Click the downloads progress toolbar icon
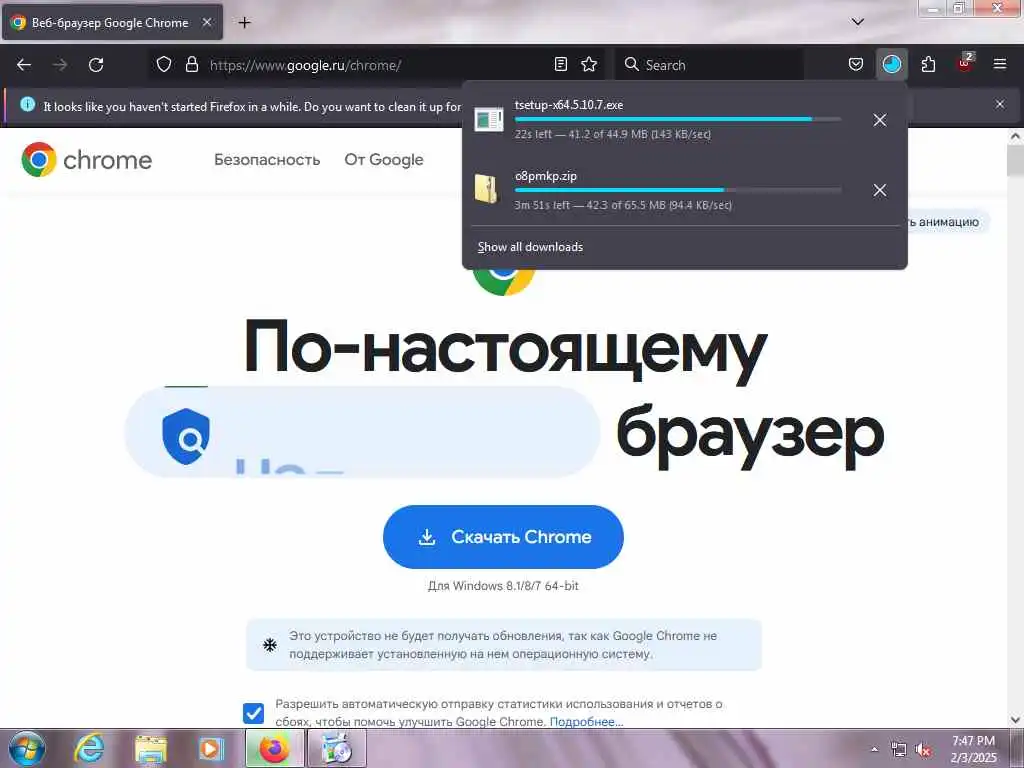Viewport: 1024px width, 768px height. pyautogui.click(x=891, y=65)
